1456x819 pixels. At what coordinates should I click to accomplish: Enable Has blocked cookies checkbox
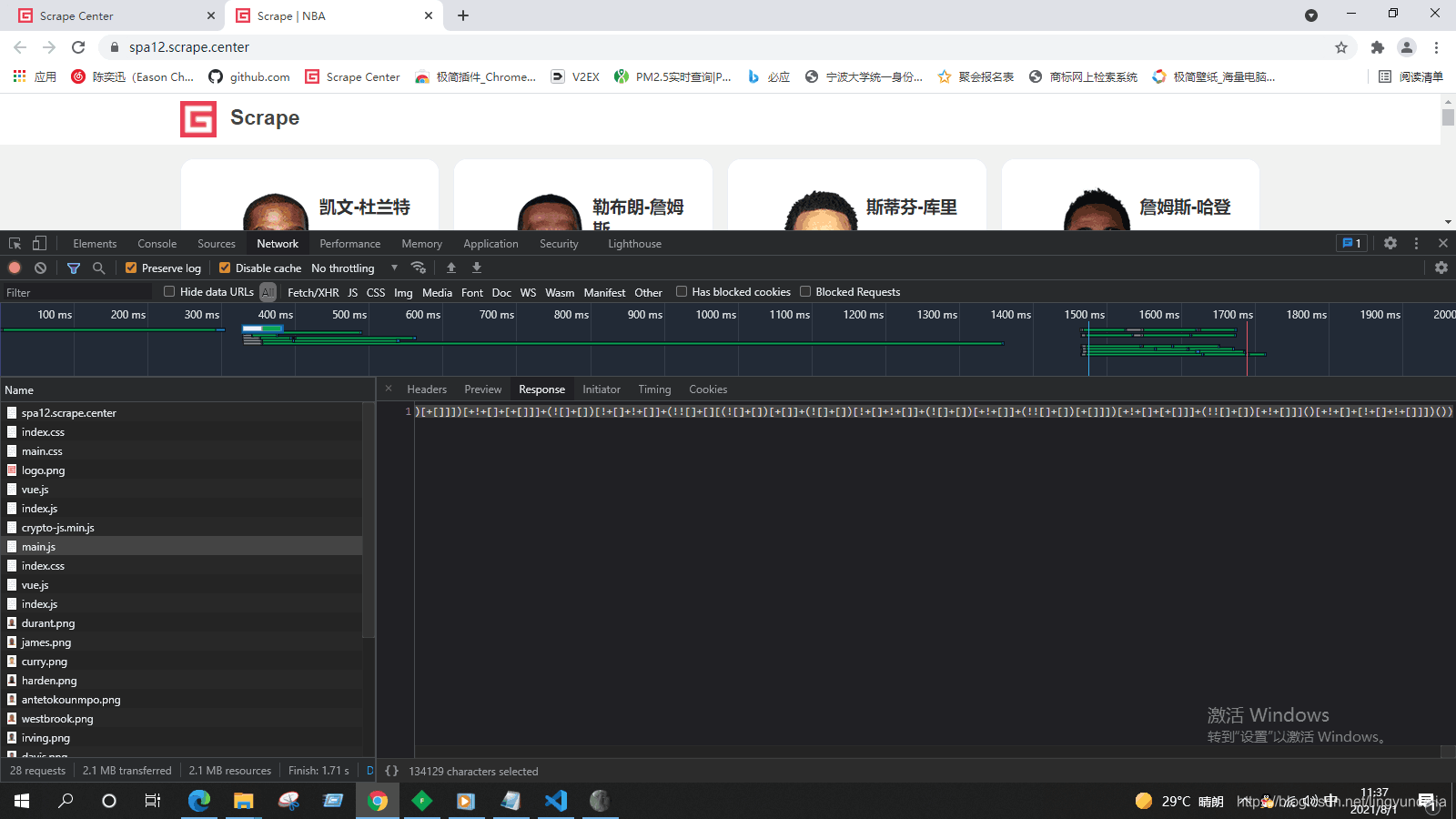(x=682, y=291)
